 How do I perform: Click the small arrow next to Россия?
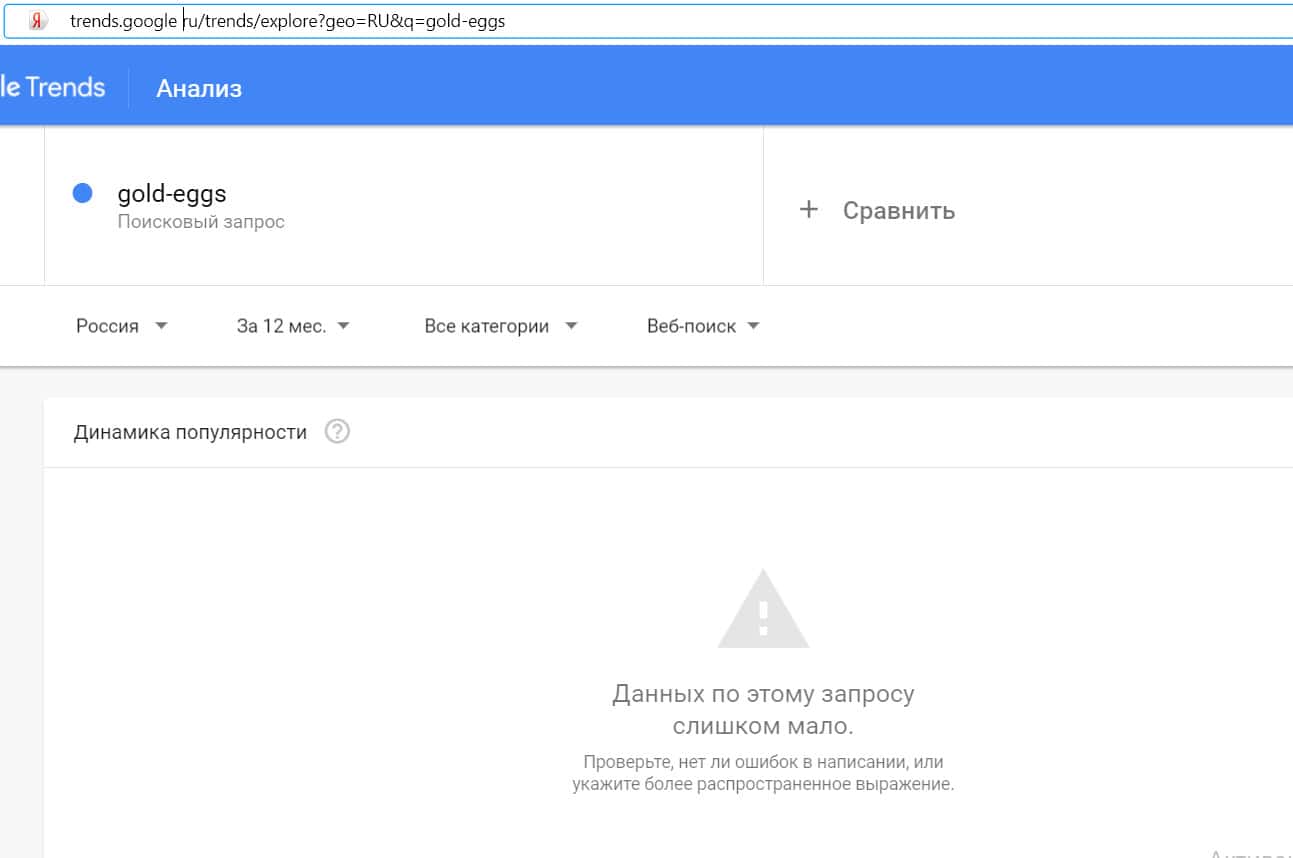tap(162, 326)
